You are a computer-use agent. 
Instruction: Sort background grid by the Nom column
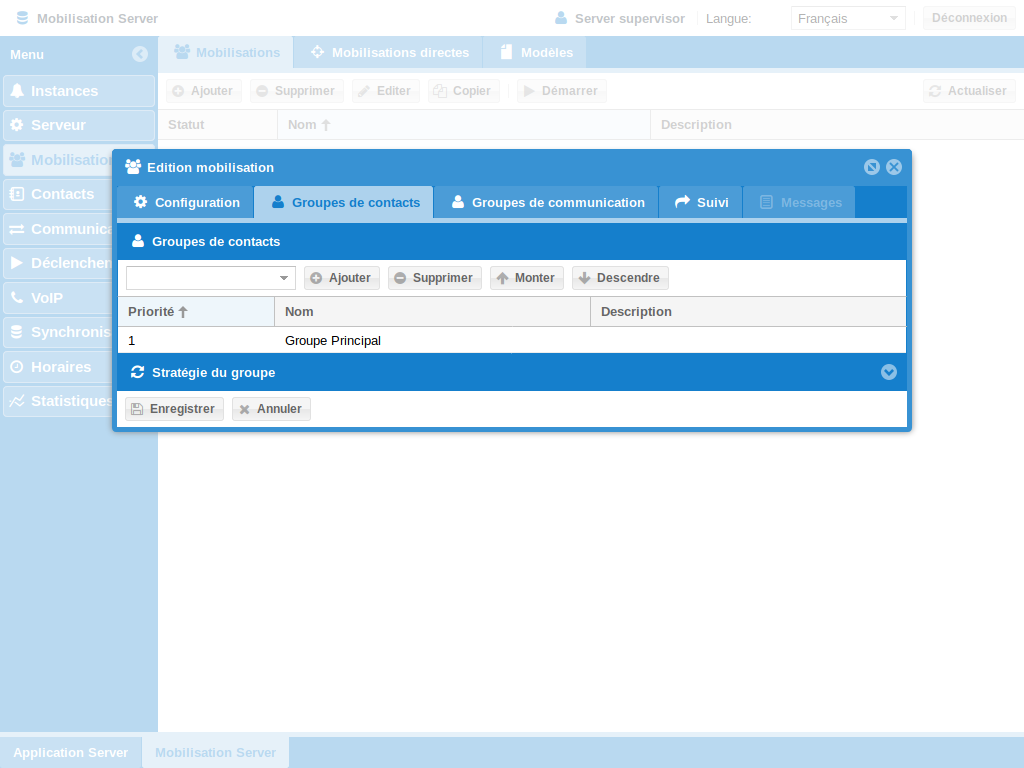[464, 125]
